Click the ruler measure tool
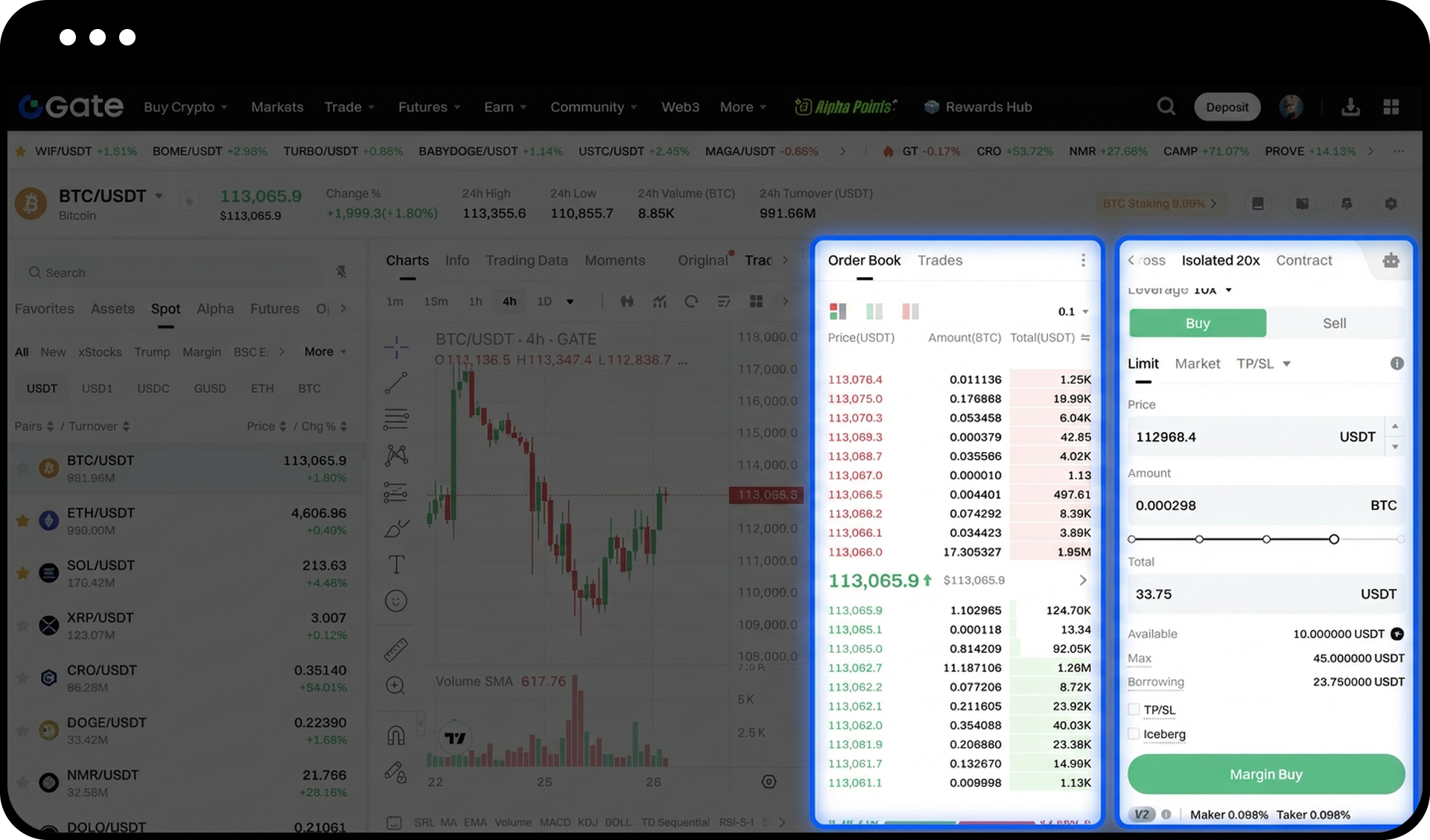 pyautogui.click(x=395, y=649)
